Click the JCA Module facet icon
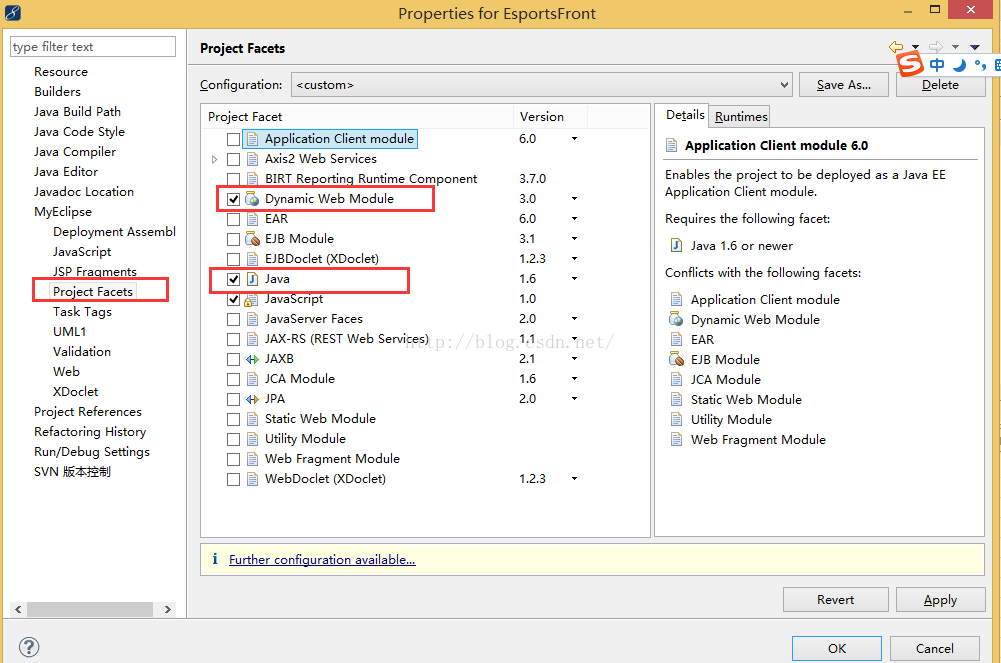 tap(252, 379)
